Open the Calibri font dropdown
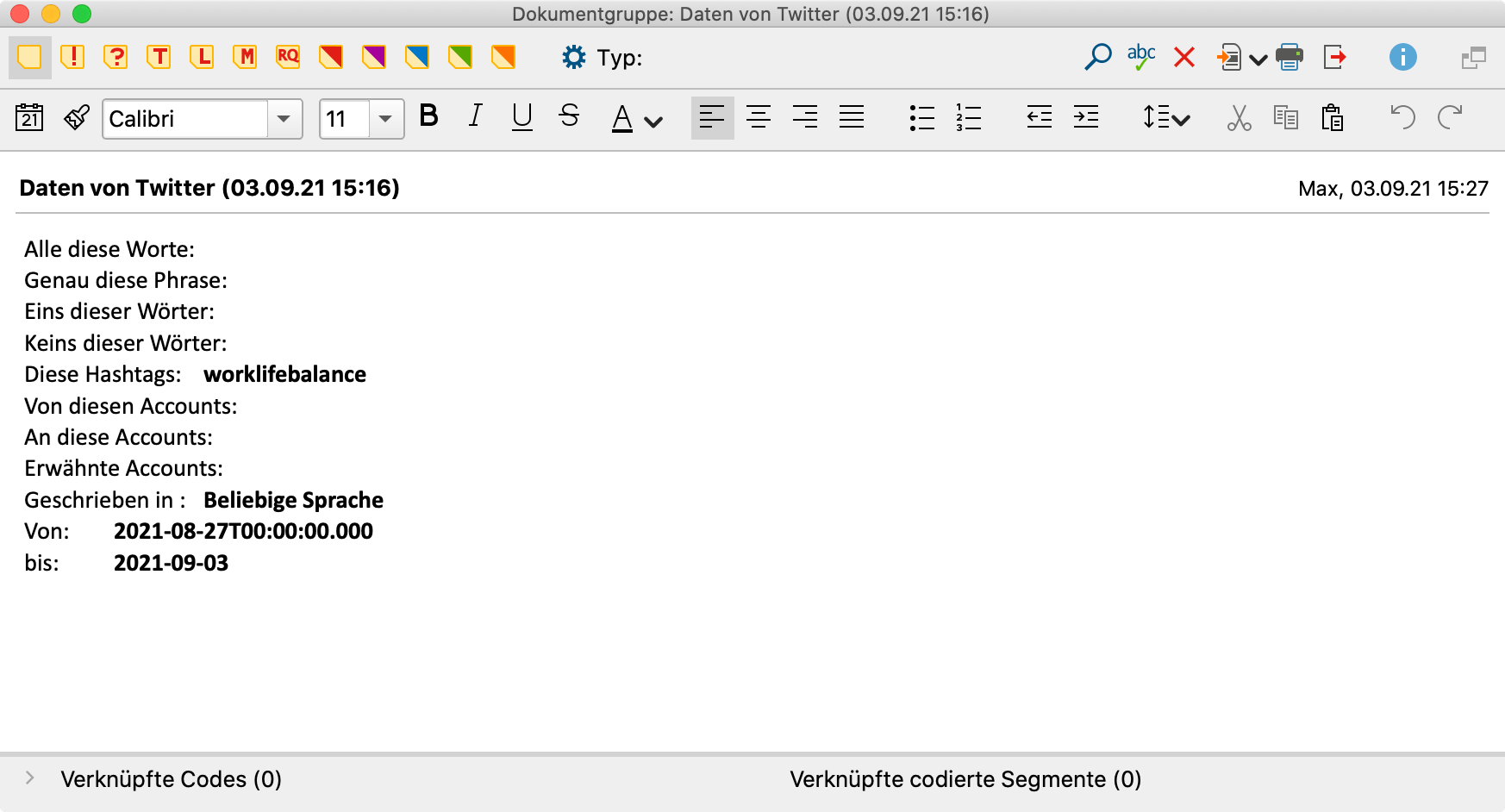1505x812 pixels. (284, 119)
